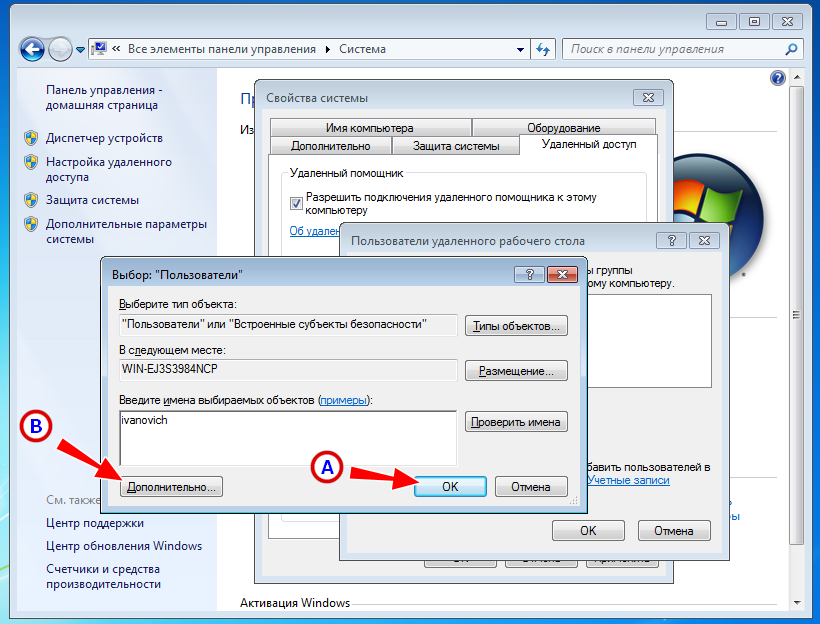
Task: Open Защита системы sidebar link
Action: 92,200
